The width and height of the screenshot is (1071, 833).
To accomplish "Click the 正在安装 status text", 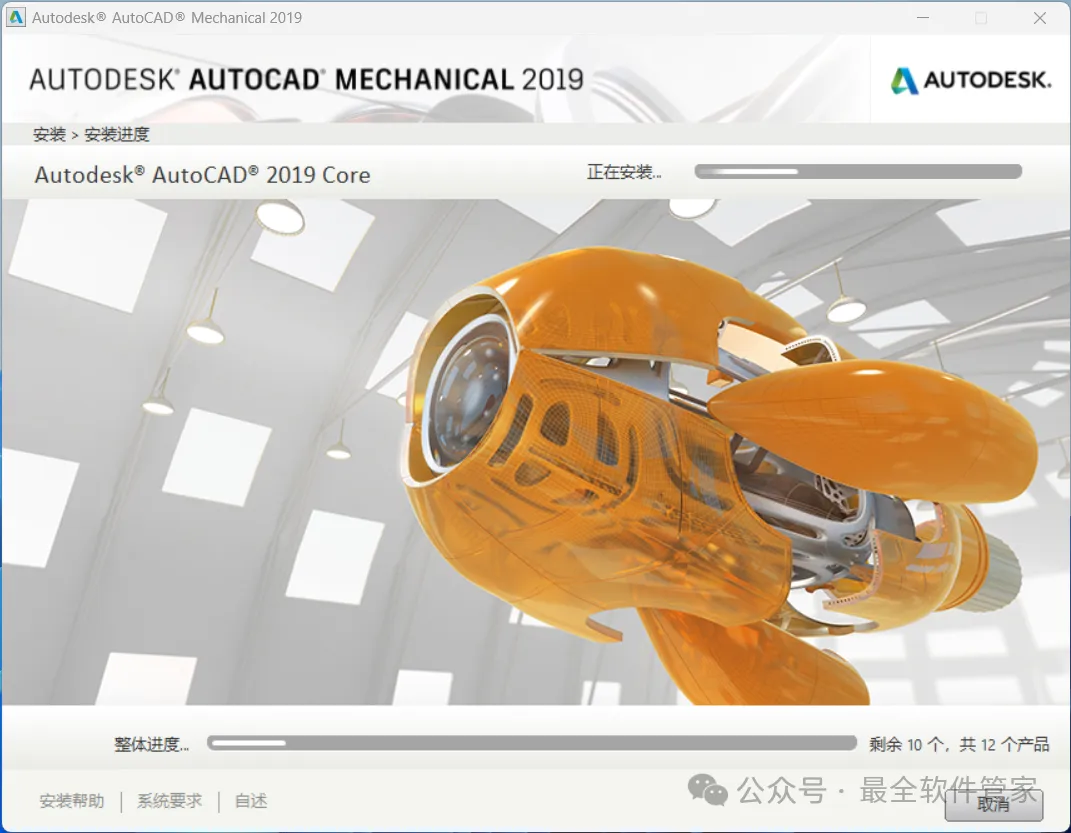I will click(624, 172).
